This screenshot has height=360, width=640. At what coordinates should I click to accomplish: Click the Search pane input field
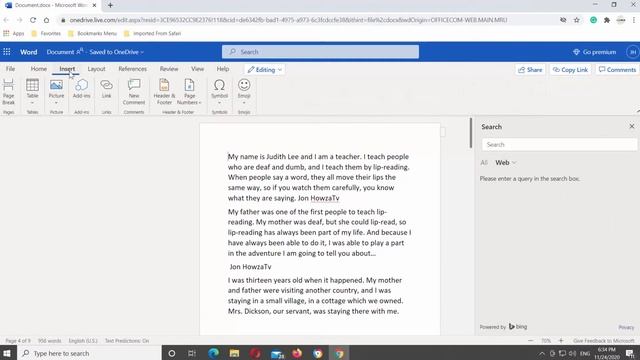tap(559, 144)
